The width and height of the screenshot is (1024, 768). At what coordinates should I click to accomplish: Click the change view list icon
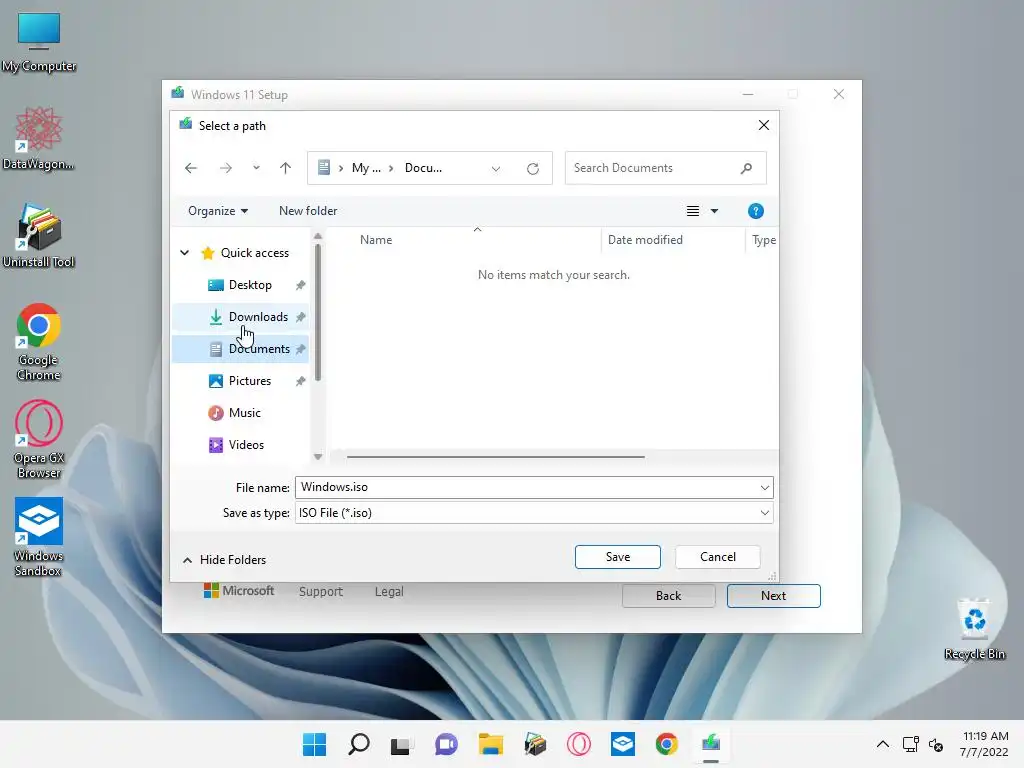pyautogui.click(x=693, y=211)
